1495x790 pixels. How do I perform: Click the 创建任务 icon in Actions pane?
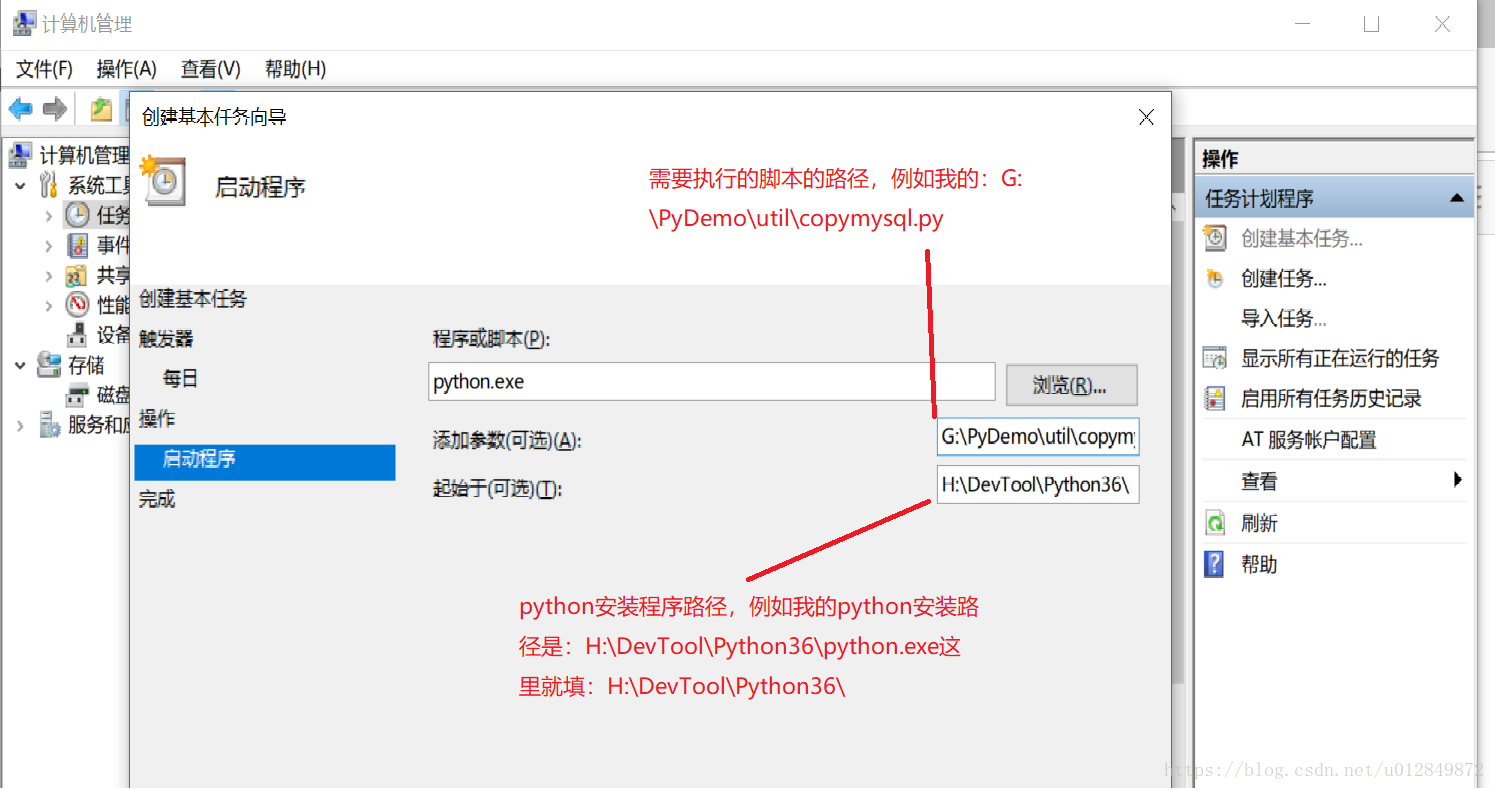point(1215,279)
